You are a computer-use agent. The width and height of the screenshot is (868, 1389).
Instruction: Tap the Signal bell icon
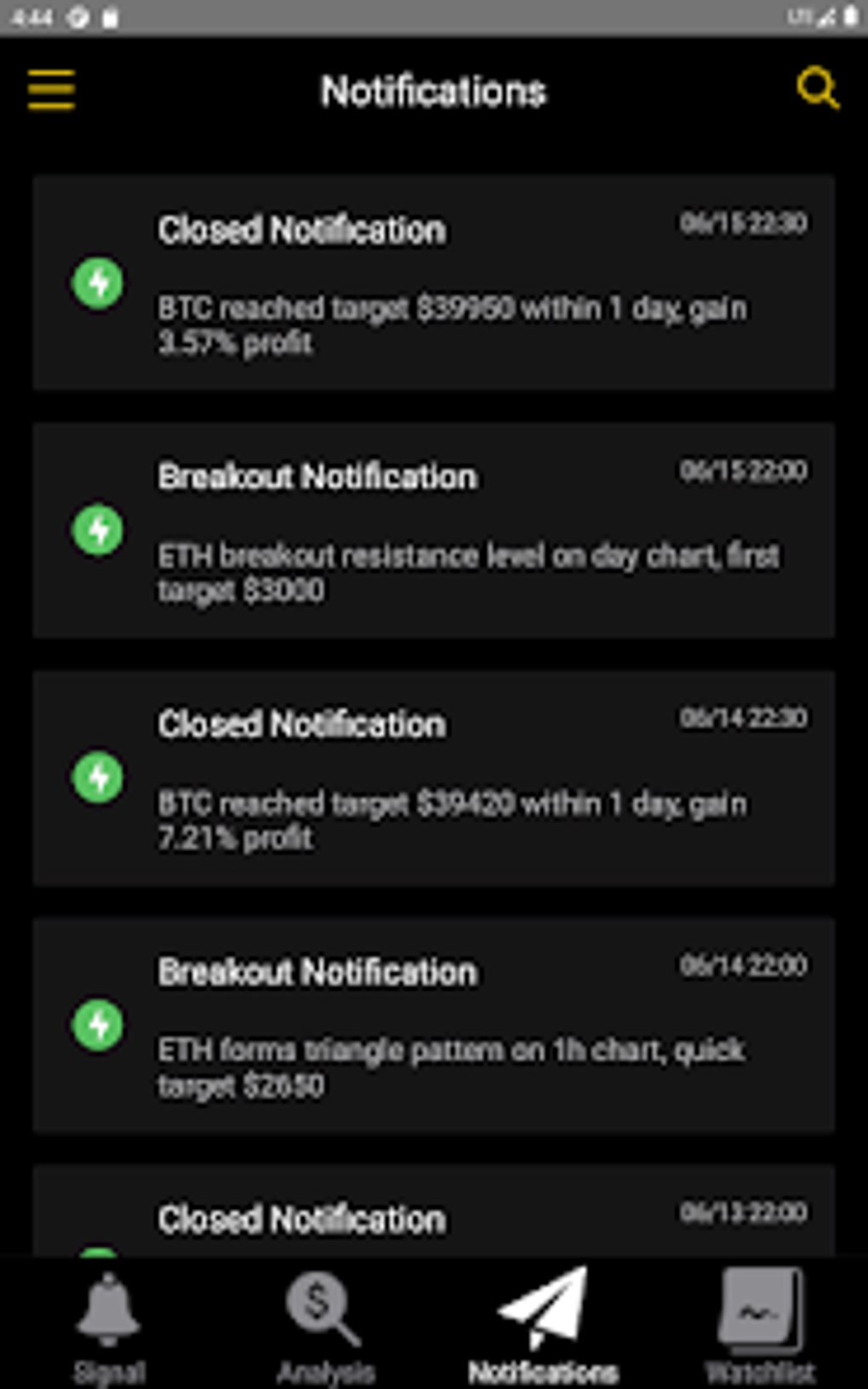point(108,1309)
